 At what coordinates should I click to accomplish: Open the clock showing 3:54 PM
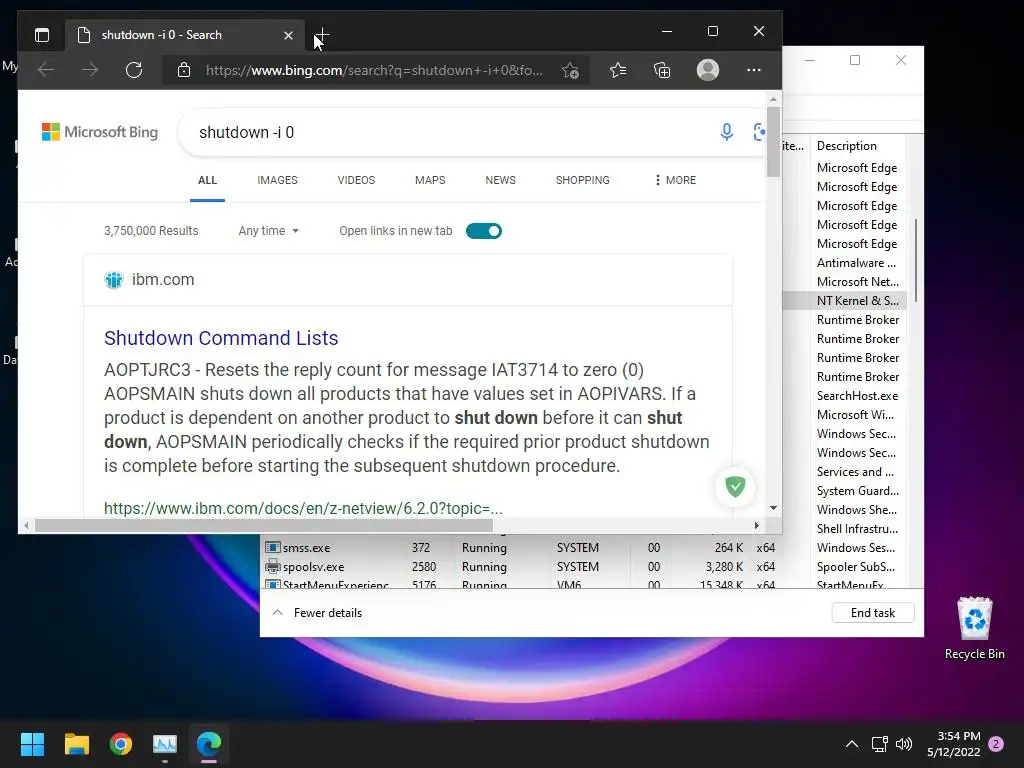coord(954,744)
